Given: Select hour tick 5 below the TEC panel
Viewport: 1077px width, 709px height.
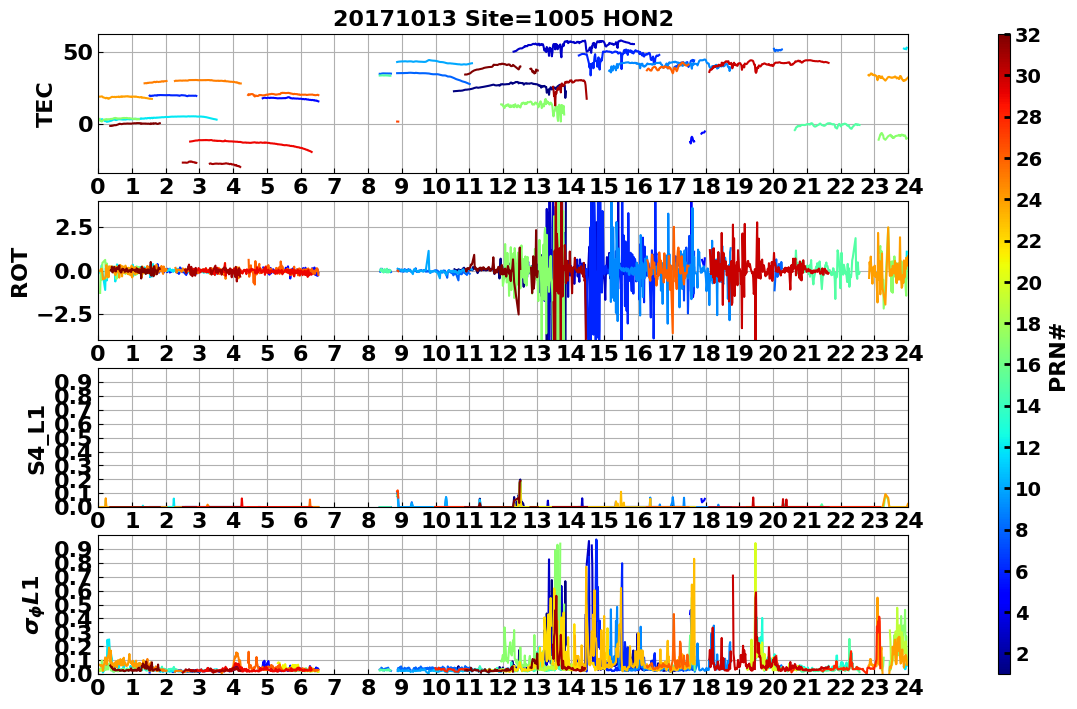Looking at the screenshot, I should [267, 186].
